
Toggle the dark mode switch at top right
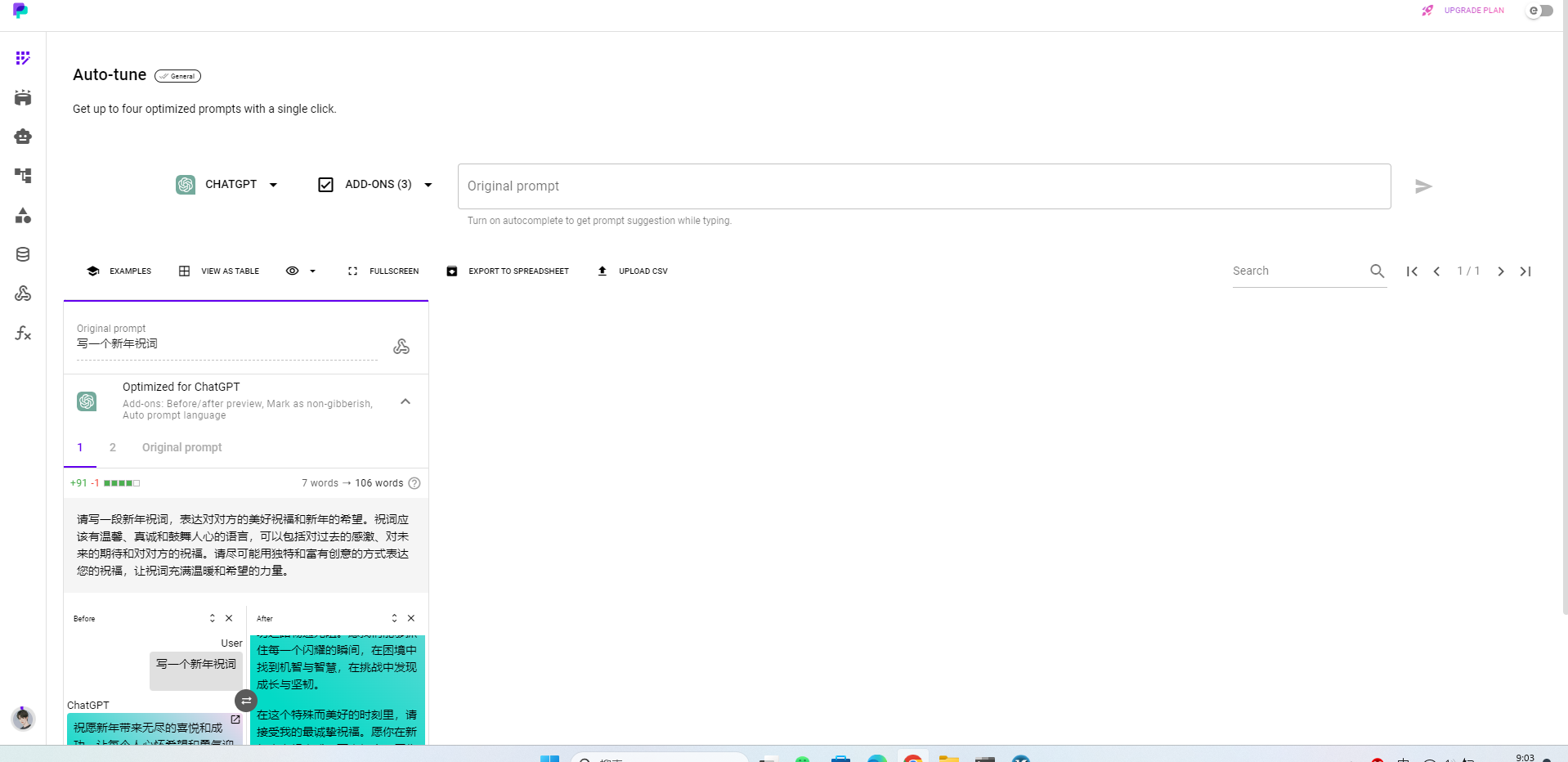1540,11
